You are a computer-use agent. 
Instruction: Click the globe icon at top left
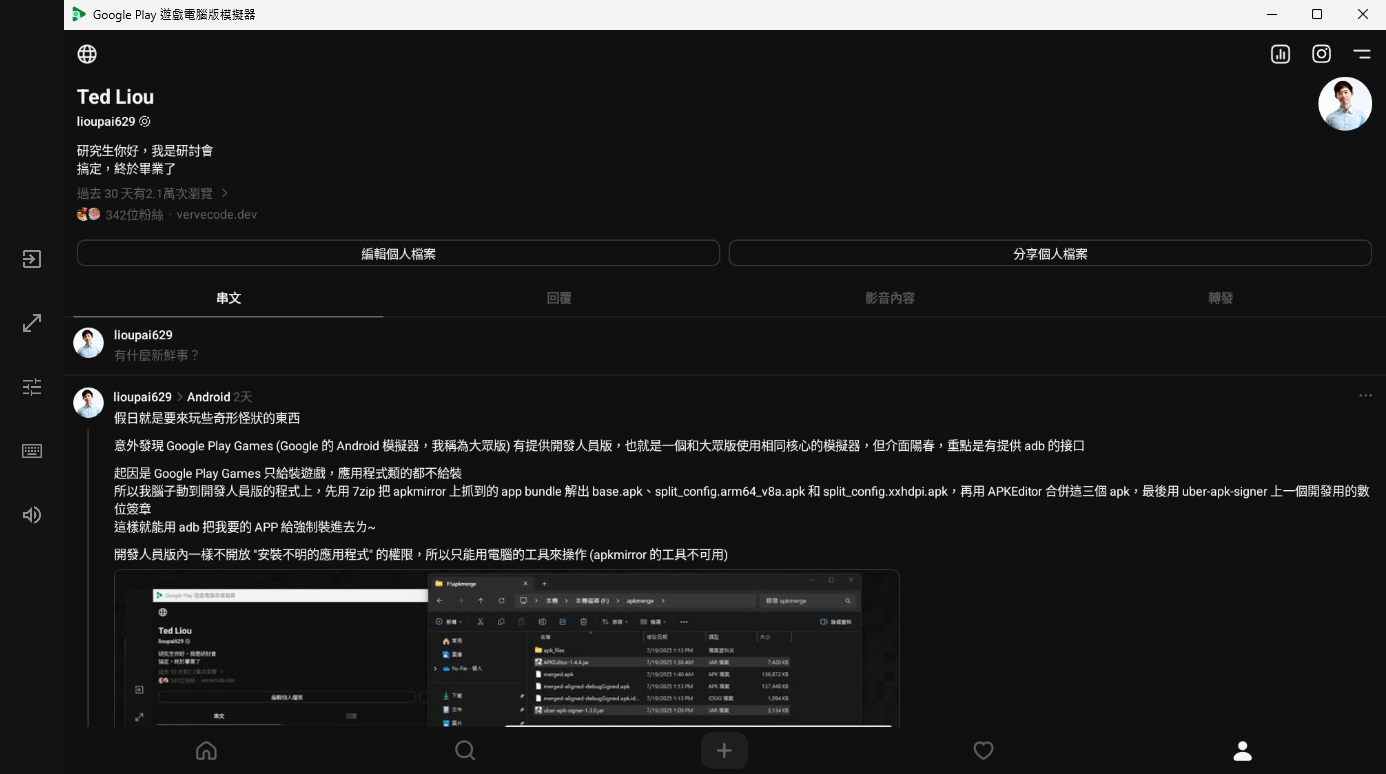(87, 54)
